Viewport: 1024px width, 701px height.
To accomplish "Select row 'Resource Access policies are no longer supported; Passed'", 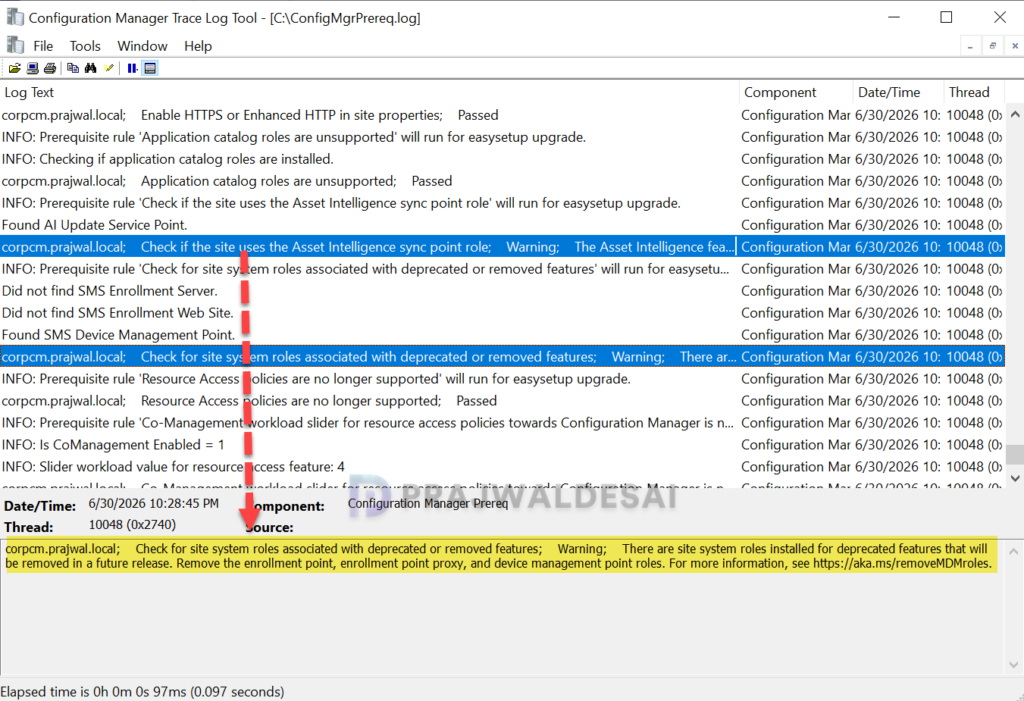I will pos(502,400).
